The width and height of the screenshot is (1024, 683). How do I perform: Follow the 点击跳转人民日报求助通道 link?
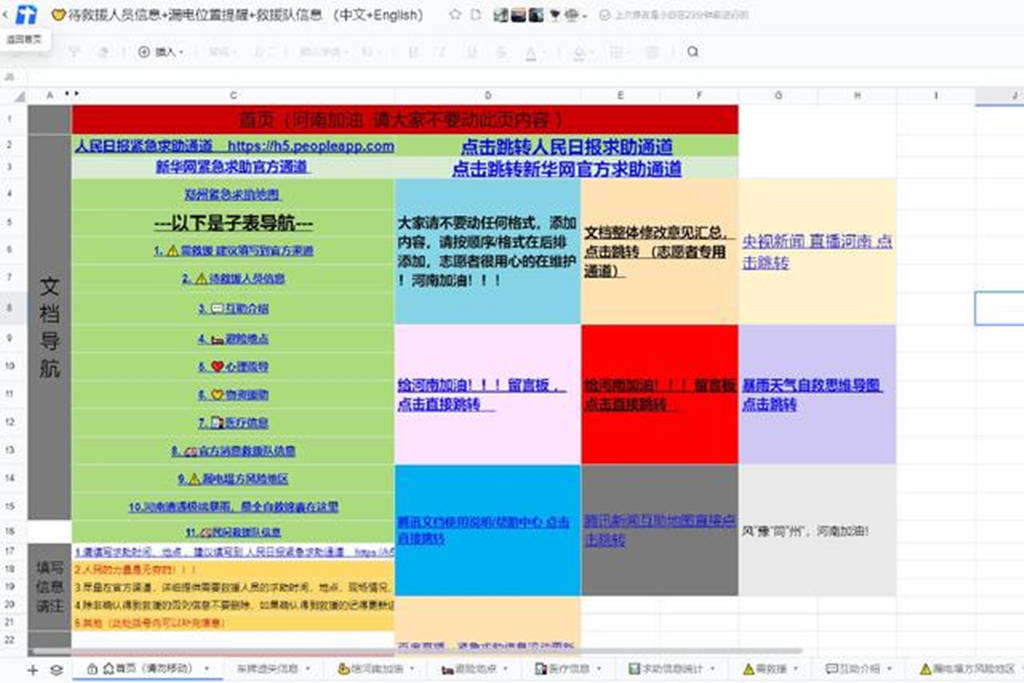(x=567, y=146)
